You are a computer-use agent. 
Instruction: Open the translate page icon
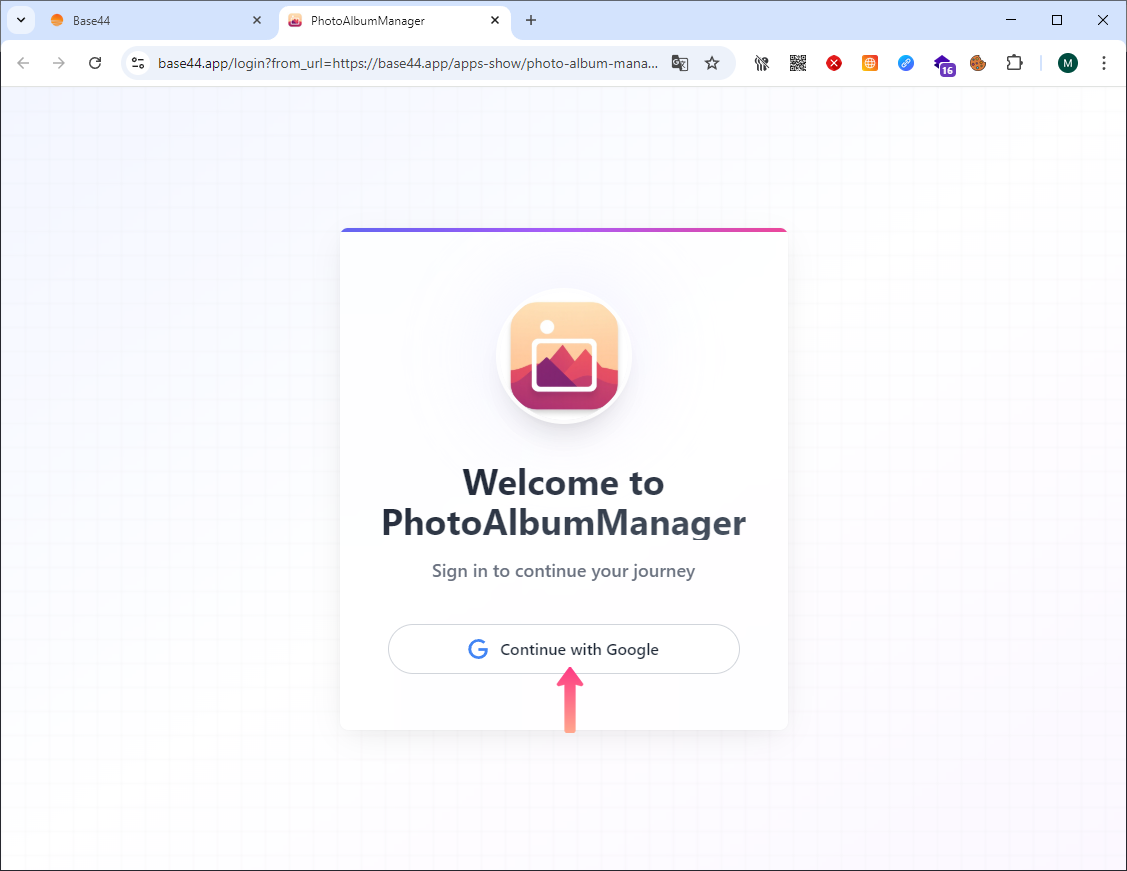(680, 63)
